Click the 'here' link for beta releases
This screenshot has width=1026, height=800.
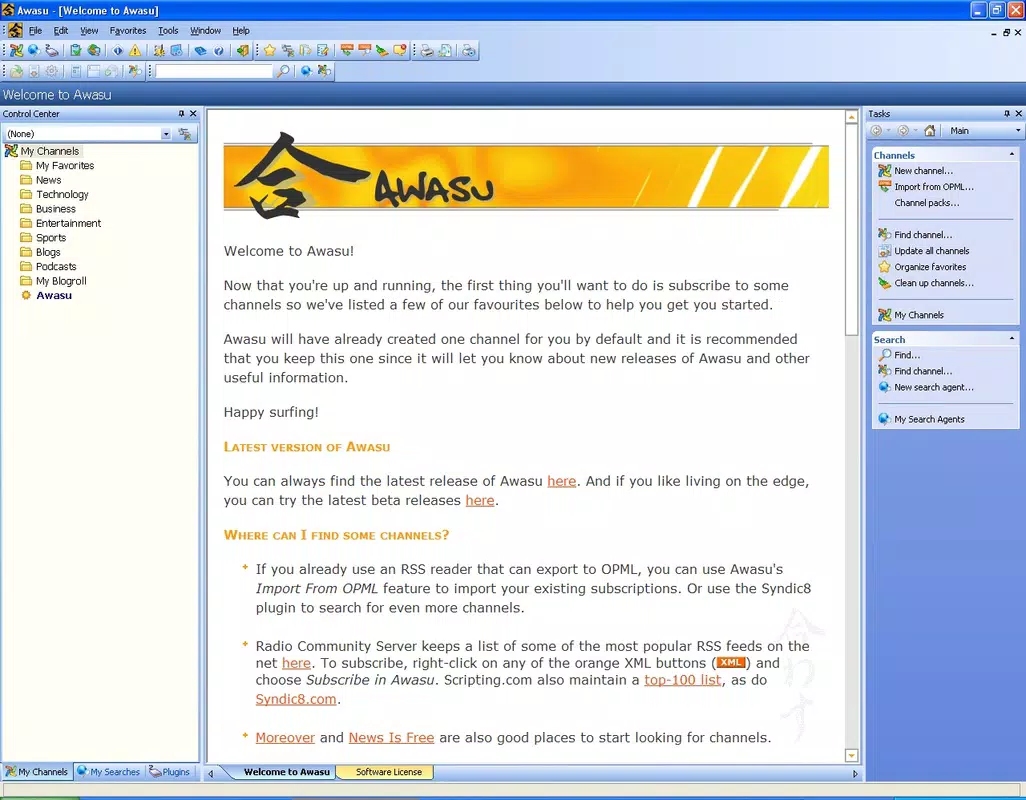coord(480,500)
